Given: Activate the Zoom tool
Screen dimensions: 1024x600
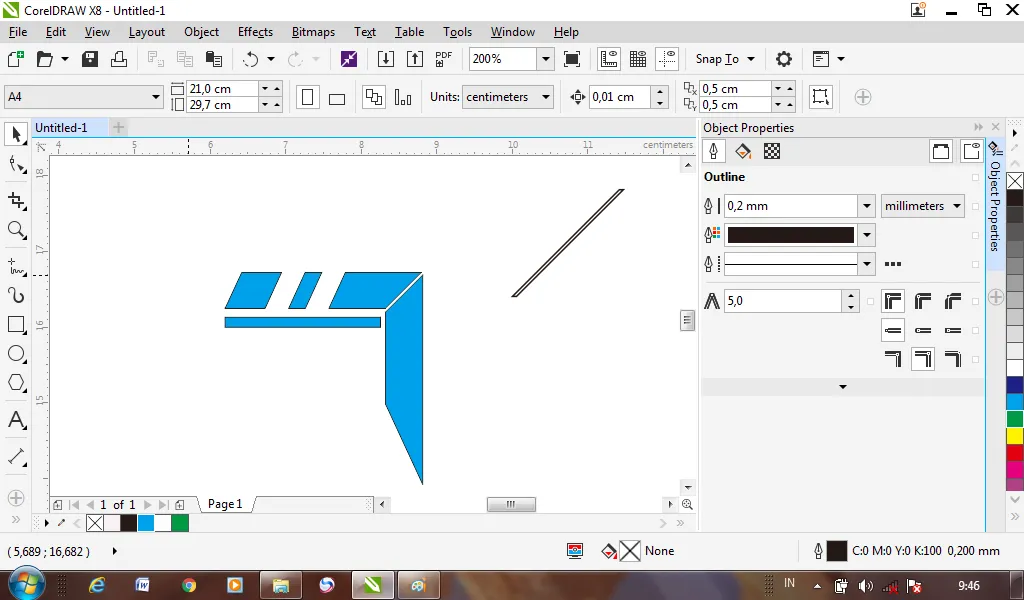Looking at the screenshot, I should pos(16,230).
